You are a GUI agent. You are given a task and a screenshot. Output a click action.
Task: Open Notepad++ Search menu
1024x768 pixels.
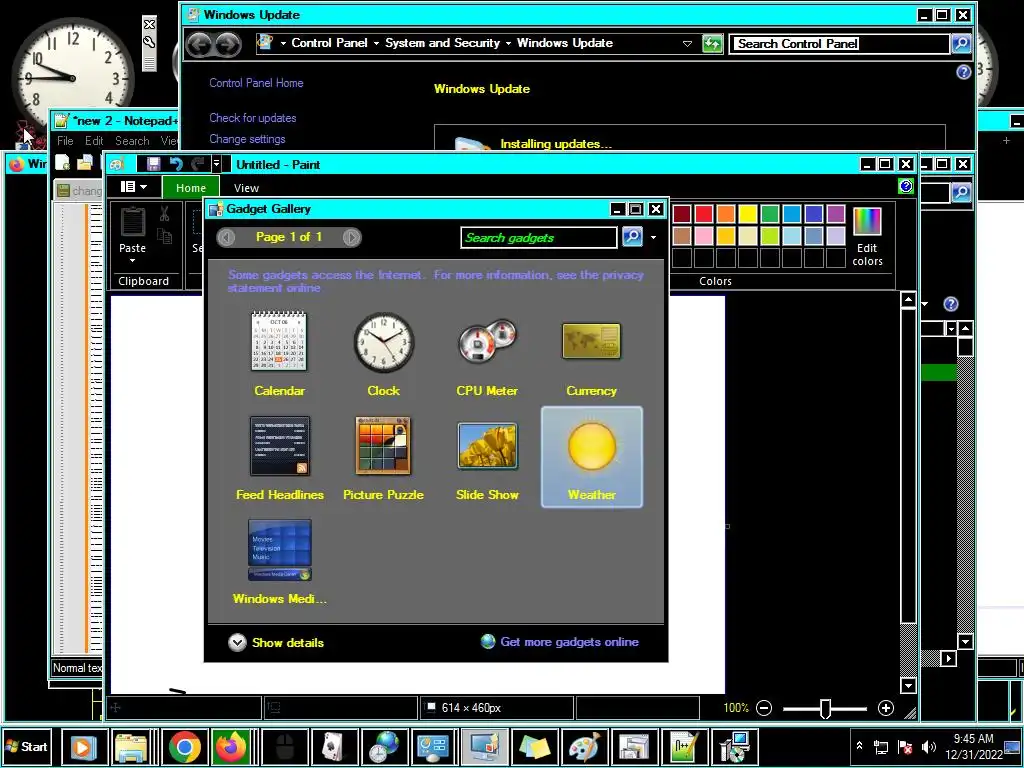(133, 141)
